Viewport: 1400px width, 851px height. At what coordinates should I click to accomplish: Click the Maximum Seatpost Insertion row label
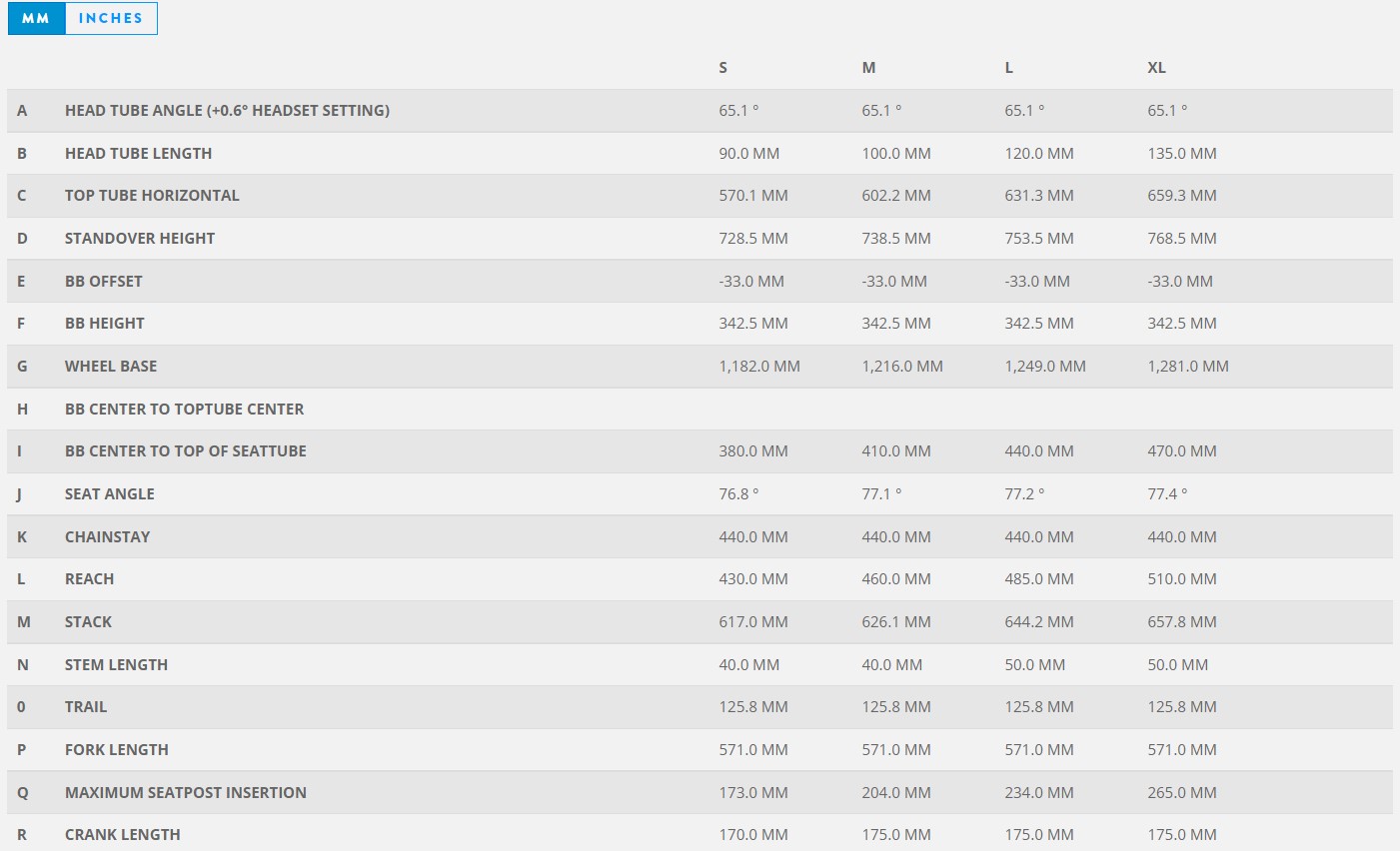point(186,793)
